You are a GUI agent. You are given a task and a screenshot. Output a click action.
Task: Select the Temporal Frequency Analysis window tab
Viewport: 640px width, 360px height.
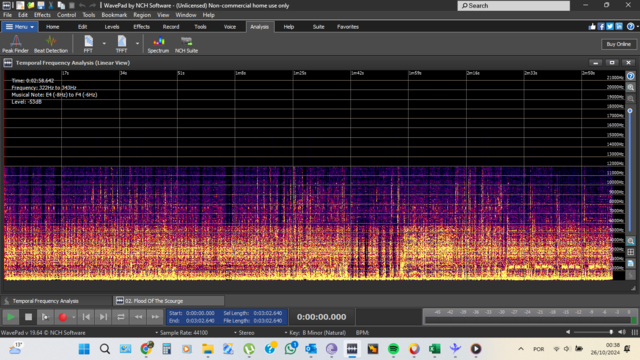pos(56,301)
